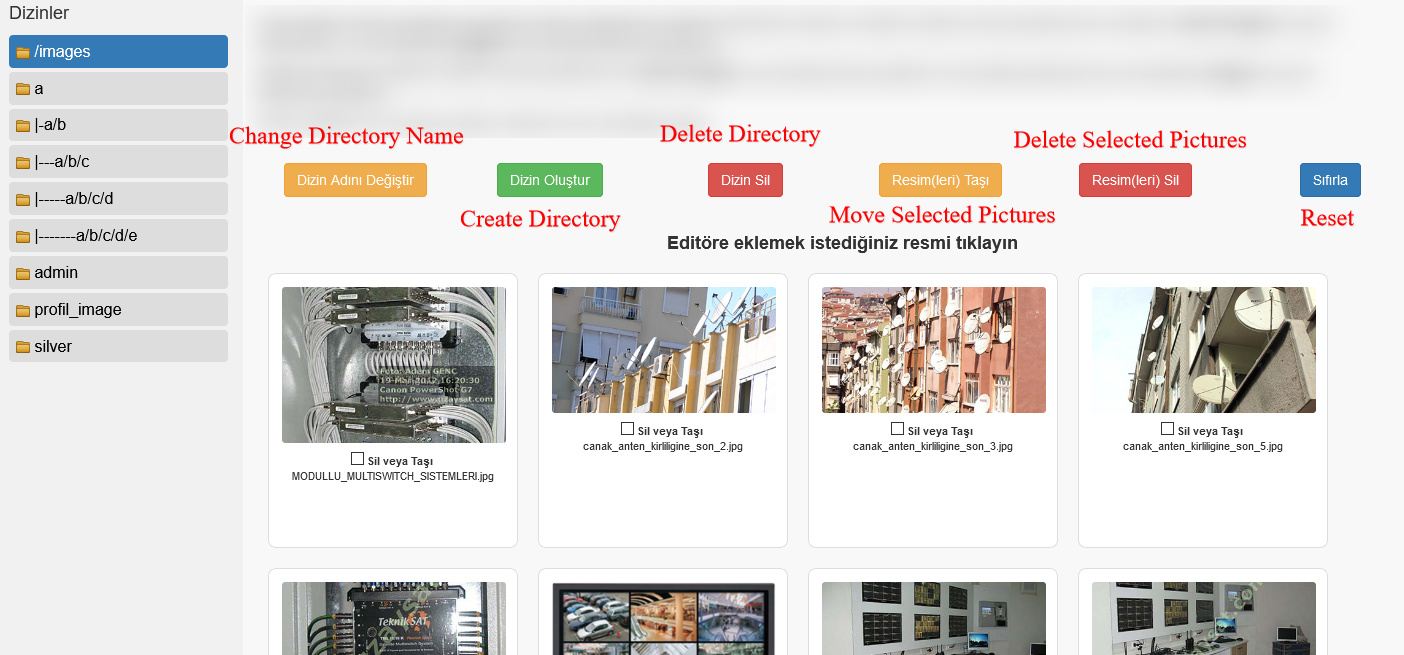
Task: Select the |-------a/b/c/d/e directory
Action: click(118, 236)
